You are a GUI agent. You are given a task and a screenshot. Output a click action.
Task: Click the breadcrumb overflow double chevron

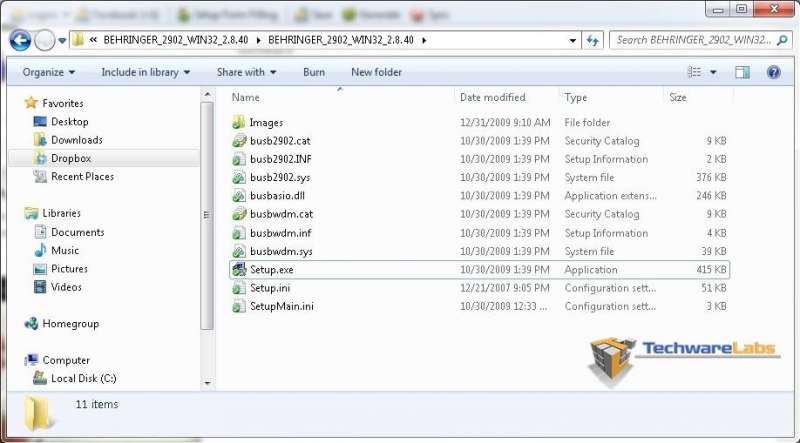coord(93,40)
